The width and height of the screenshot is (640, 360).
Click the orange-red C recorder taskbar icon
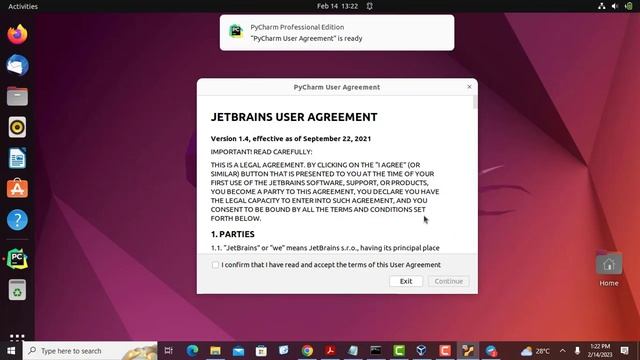445,351
